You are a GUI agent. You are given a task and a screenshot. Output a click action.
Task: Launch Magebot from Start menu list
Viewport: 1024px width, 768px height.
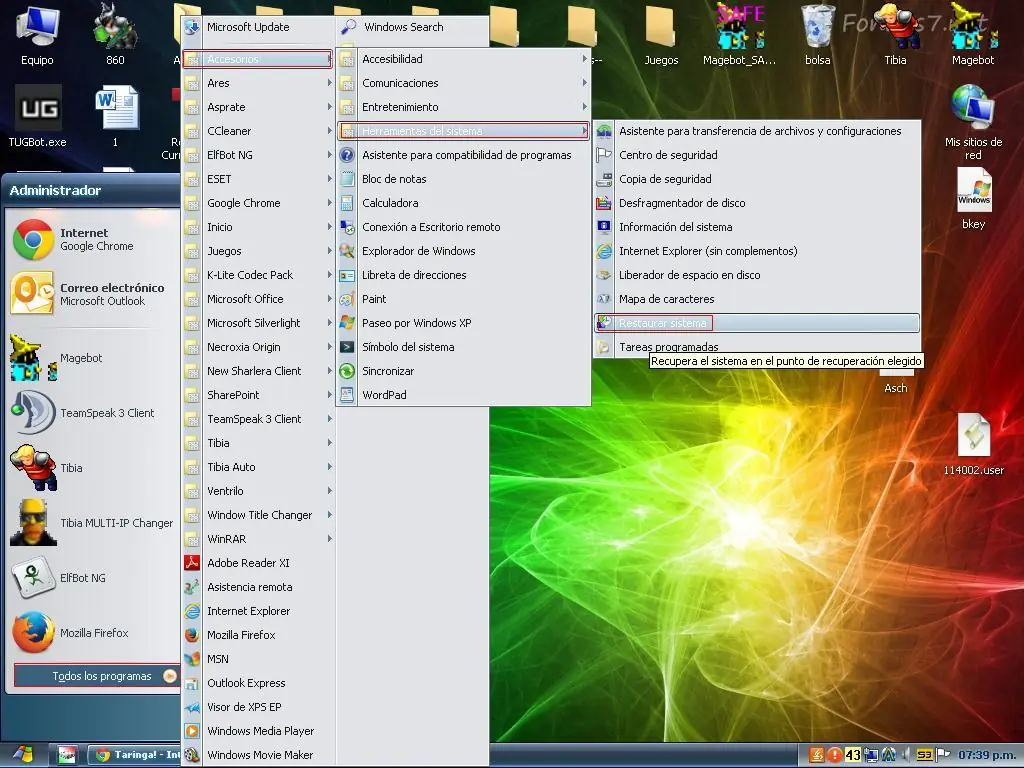click(93, 358)
